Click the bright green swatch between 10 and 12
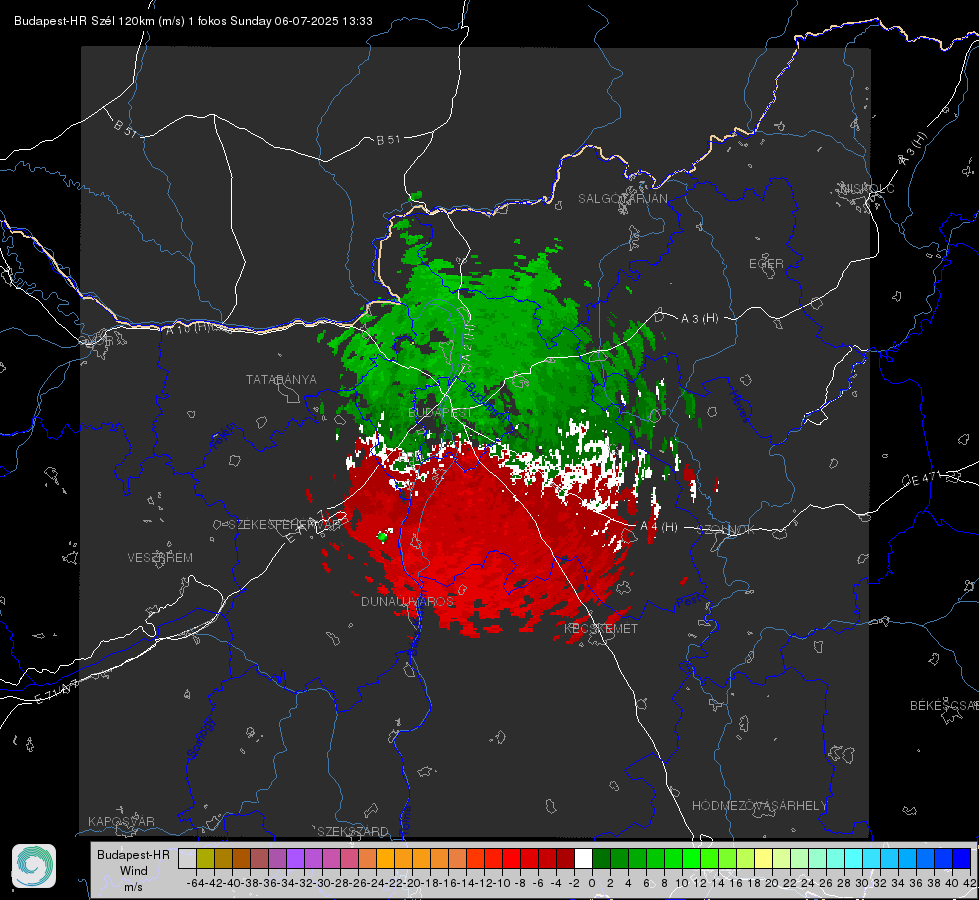This screenshot has height=900, width=979. pyautogui.click(x=691, y=858)
